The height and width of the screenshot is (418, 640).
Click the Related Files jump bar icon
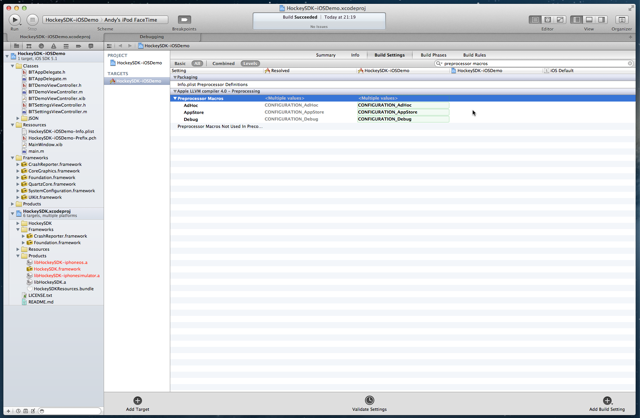(109, 46)
